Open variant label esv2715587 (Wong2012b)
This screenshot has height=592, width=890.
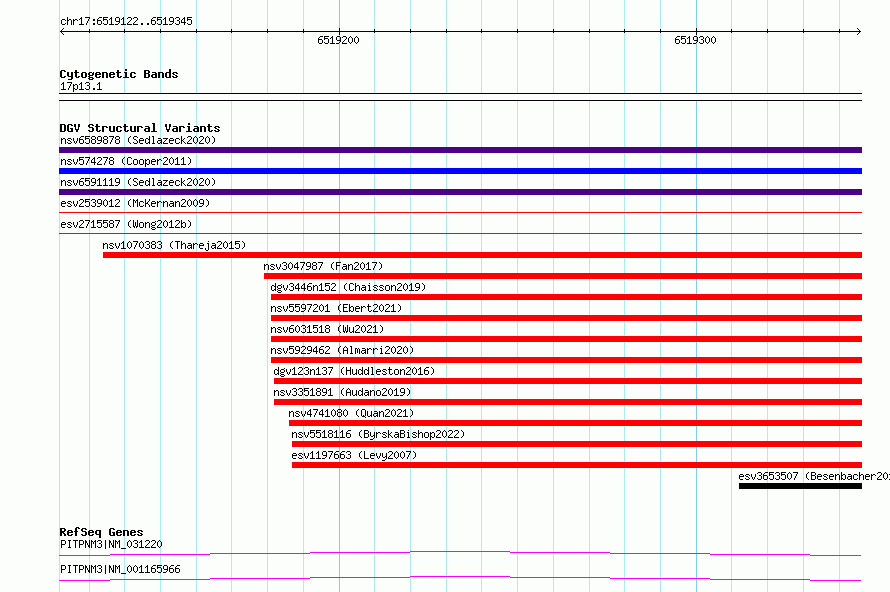point(126,224)
